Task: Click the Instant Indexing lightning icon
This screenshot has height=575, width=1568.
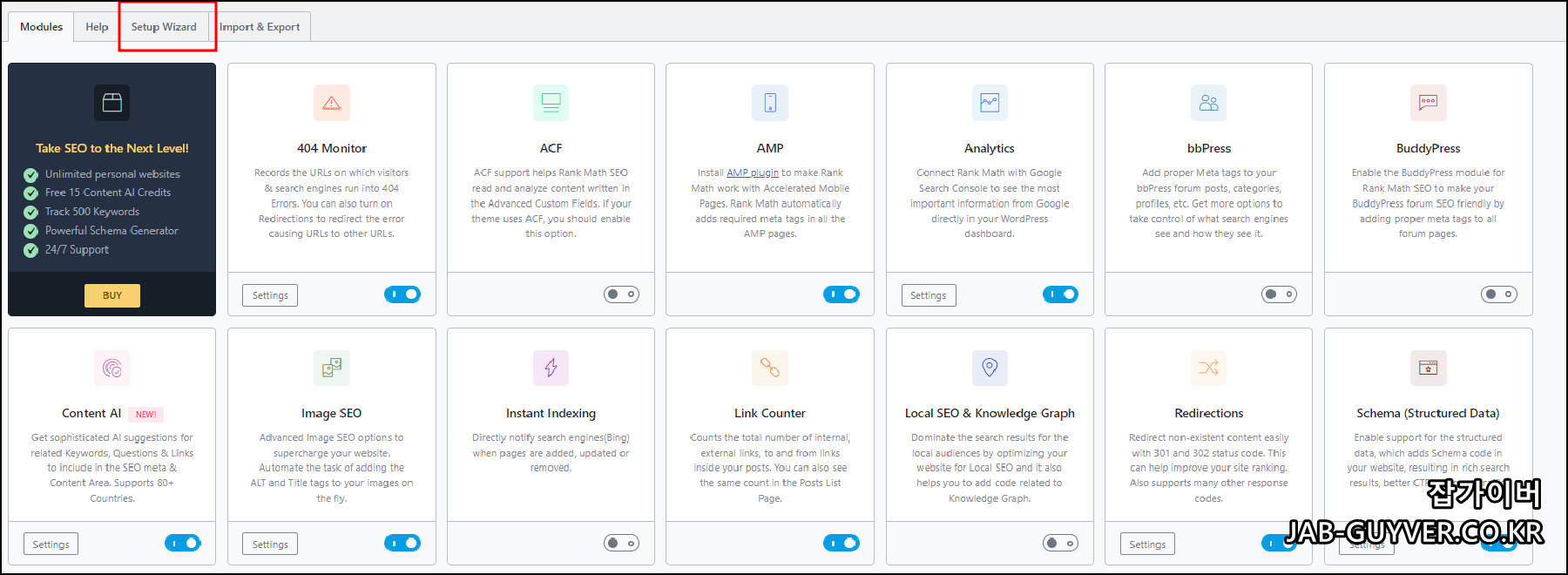Action: (551, 368)
